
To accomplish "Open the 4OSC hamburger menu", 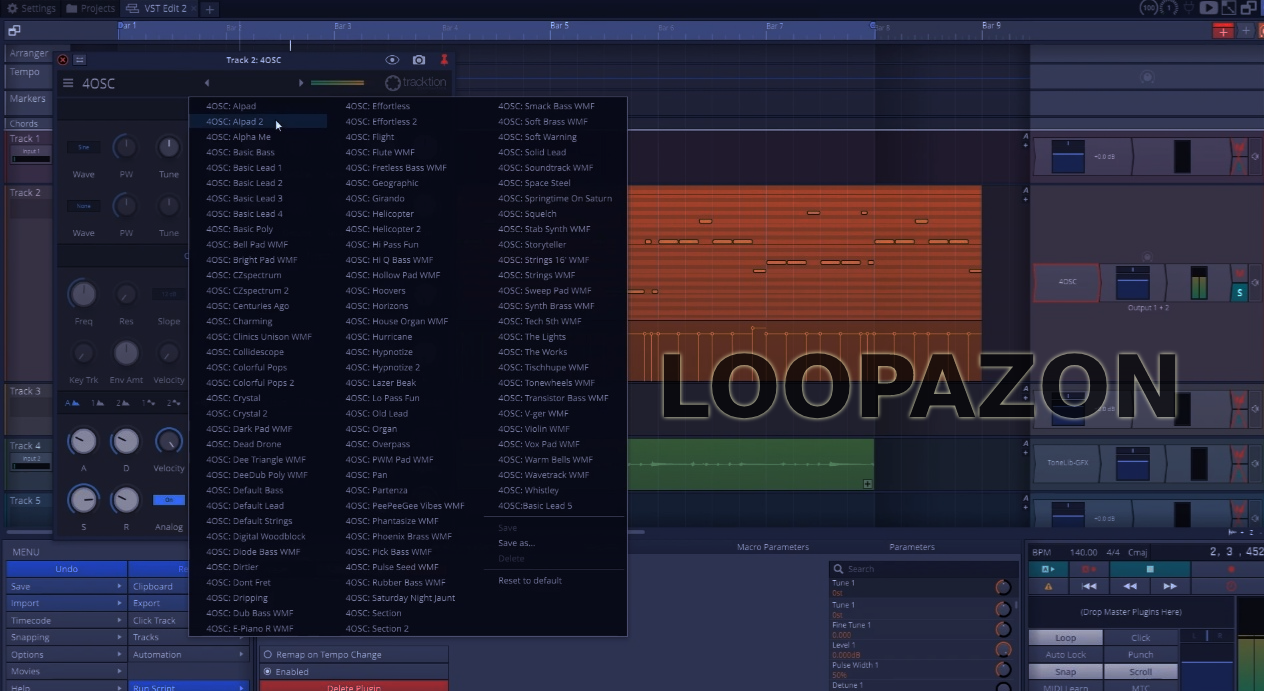I will click(x=68, y=83).
